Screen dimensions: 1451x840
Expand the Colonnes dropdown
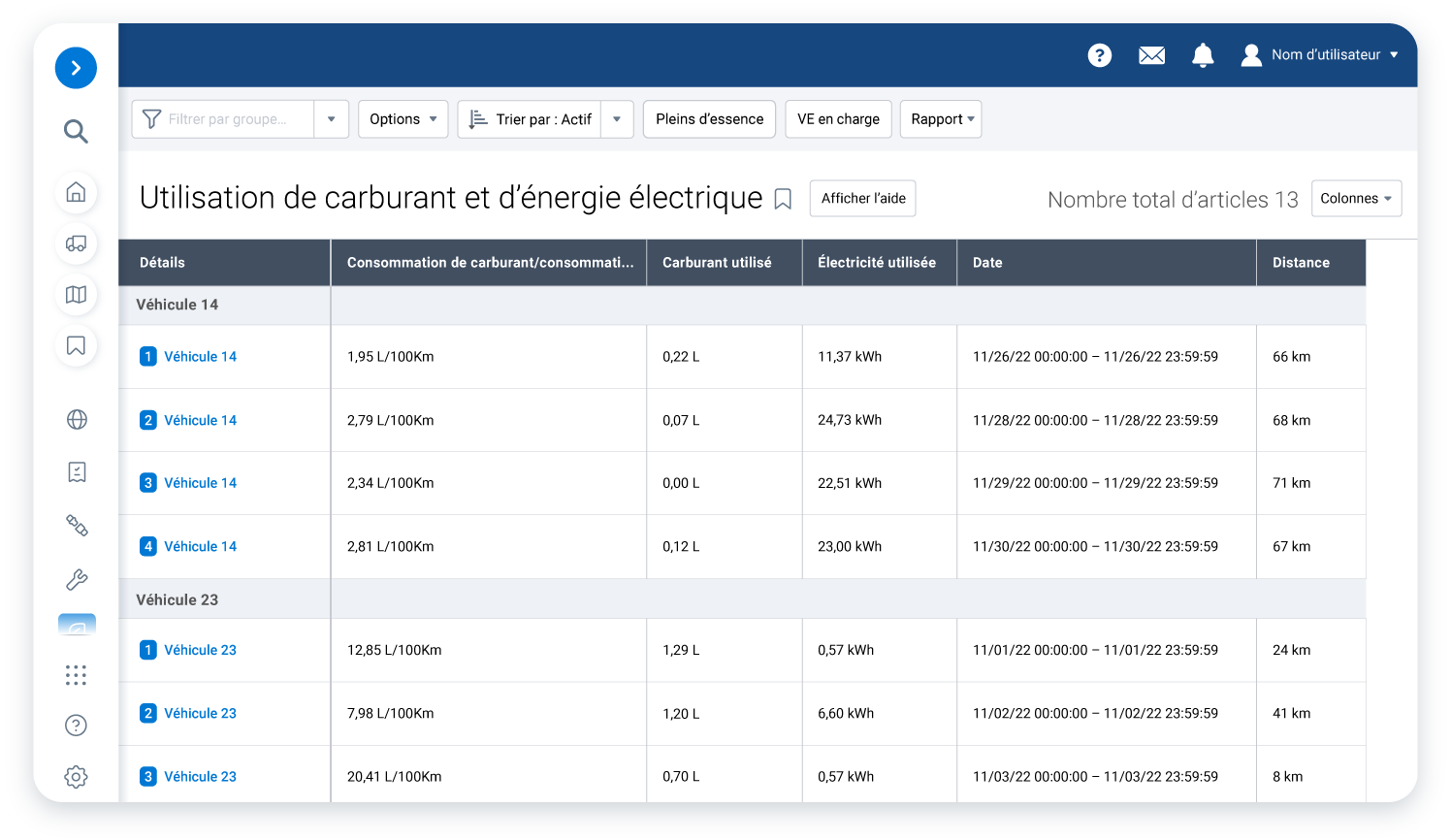[1356, 198]
